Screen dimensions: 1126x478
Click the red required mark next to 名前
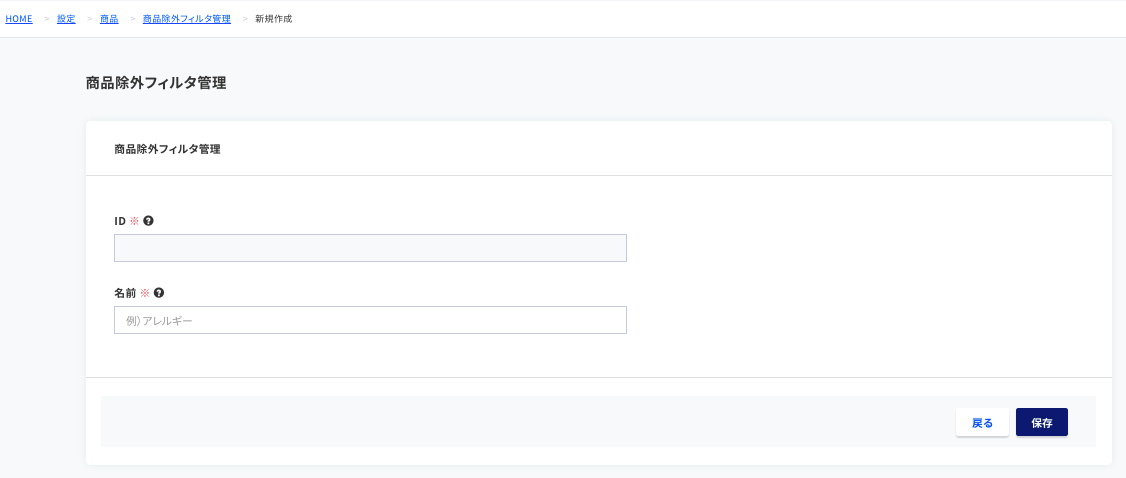point(144,293)
